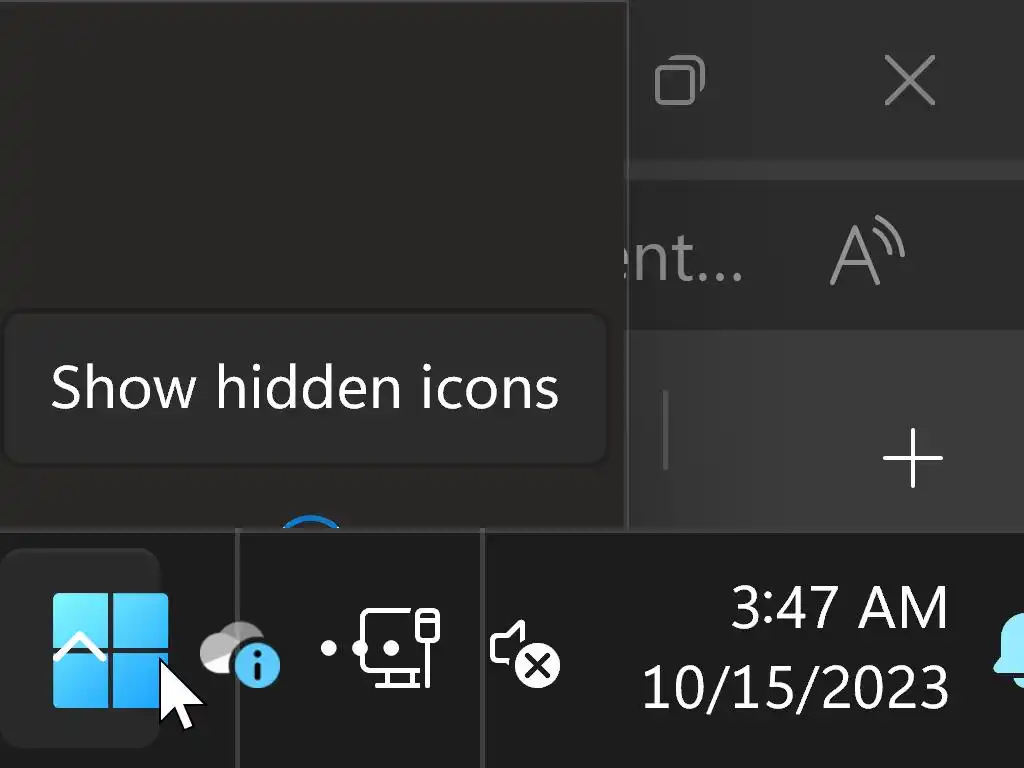Click the vertical divider beside the plus
This screenshot has height=768, width=1024.
click(x=666, y=430)
